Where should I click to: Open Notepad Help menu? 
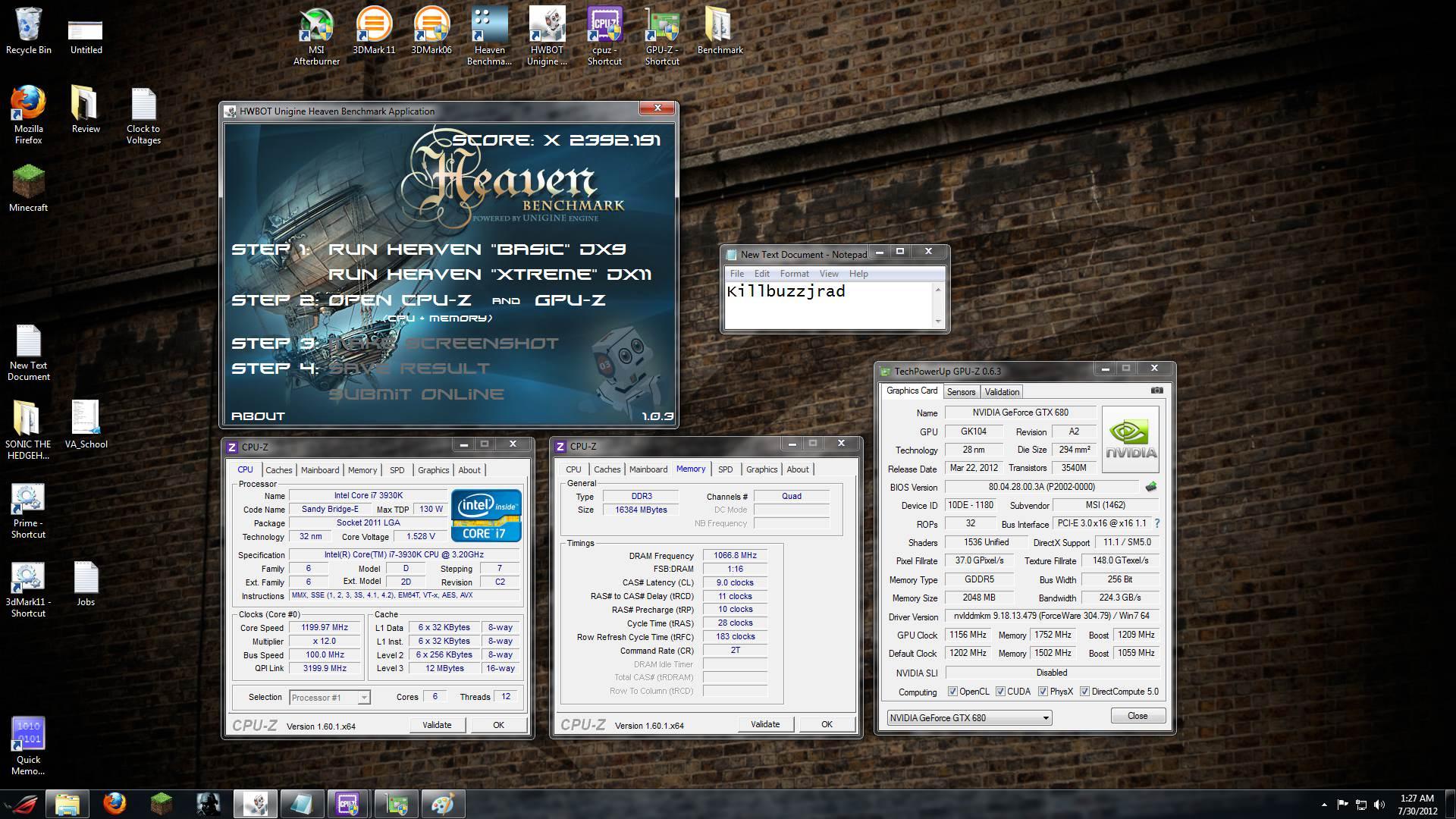click(x=858, y=274)
